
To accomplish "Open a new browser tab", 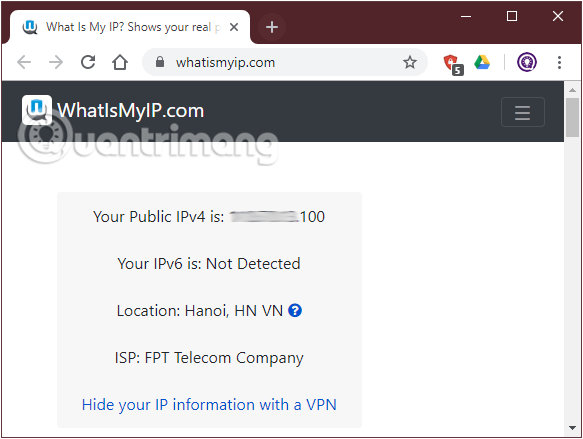I will (272, 27).
